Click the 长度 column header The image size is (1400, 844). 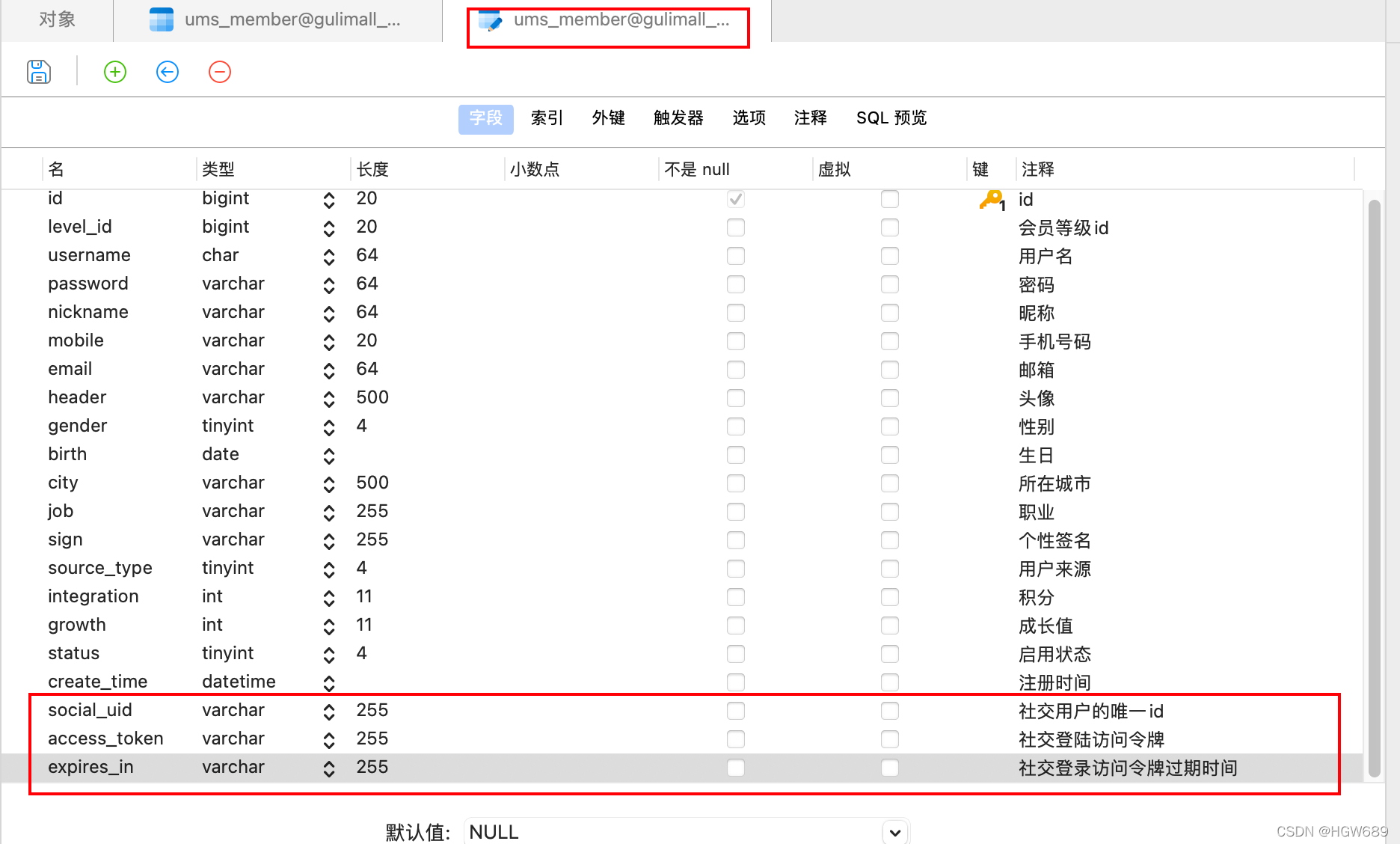click(x=427, y=169)
